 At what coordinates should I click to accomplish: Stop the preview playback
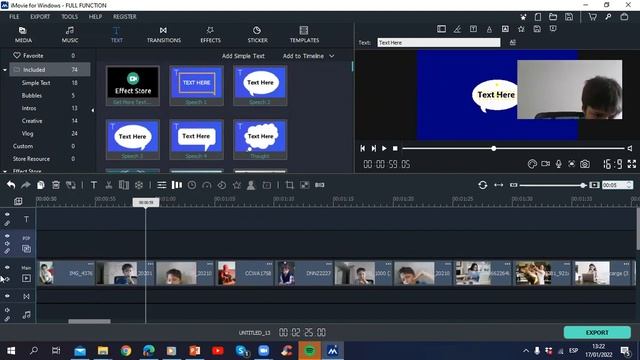(395, 148)
